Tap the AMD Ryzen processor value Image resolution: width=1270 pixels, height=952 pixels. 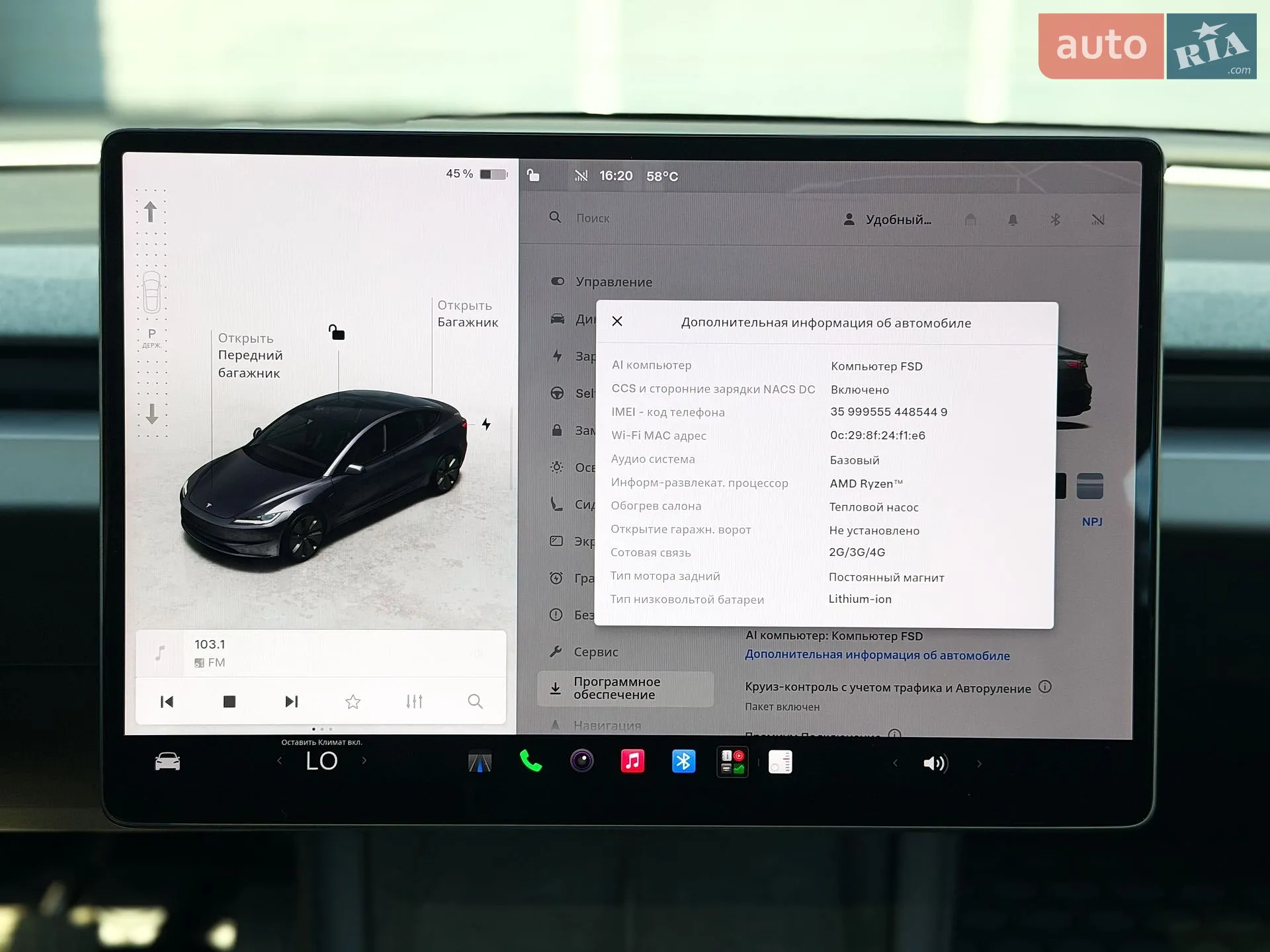point(866,483)
